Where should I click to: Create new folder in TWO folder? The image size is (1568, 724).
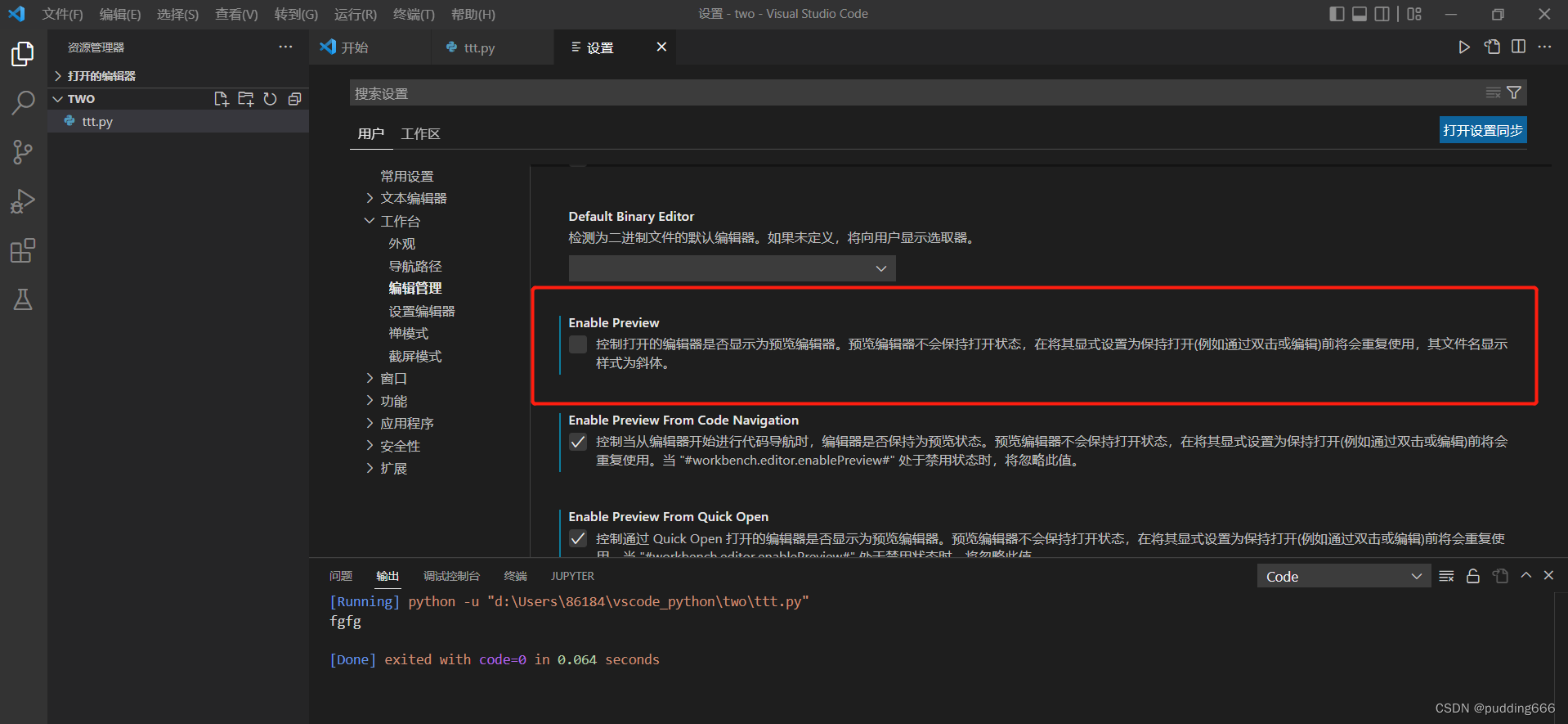pos(245,99)
